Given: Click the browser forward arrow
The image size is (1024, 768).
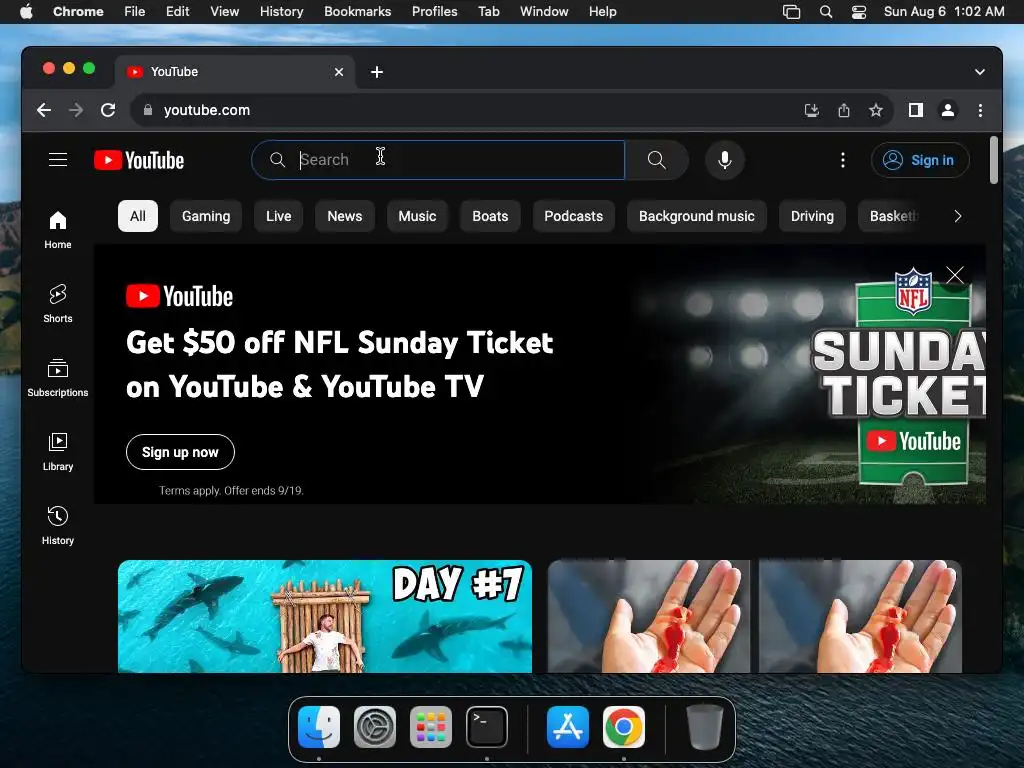Looking at the screenshot, I should click(76, 110).
